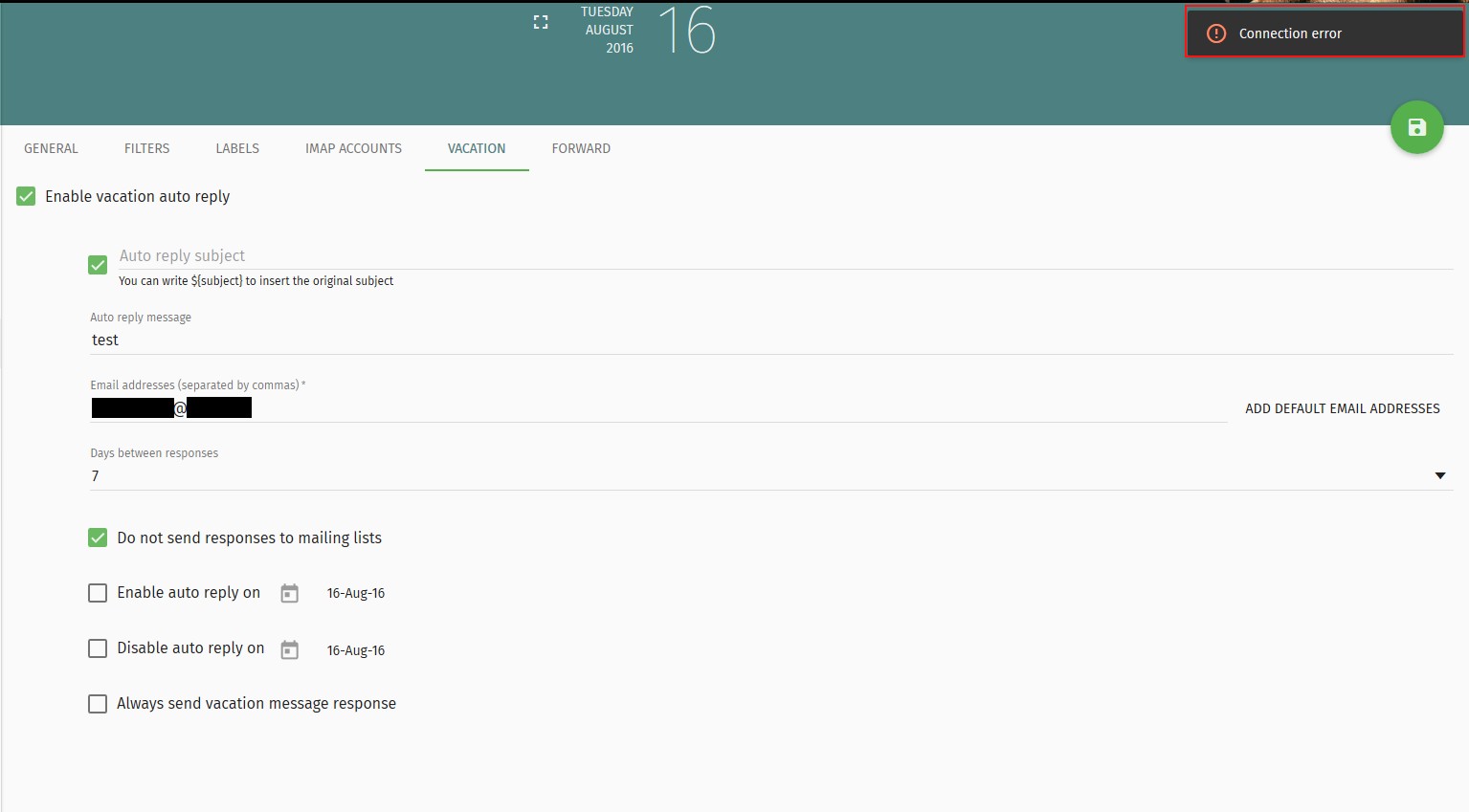Uncheck Enable vacation auto reply
The height and width of the screenshot is (812, 1469).
(x=26, y=196)
